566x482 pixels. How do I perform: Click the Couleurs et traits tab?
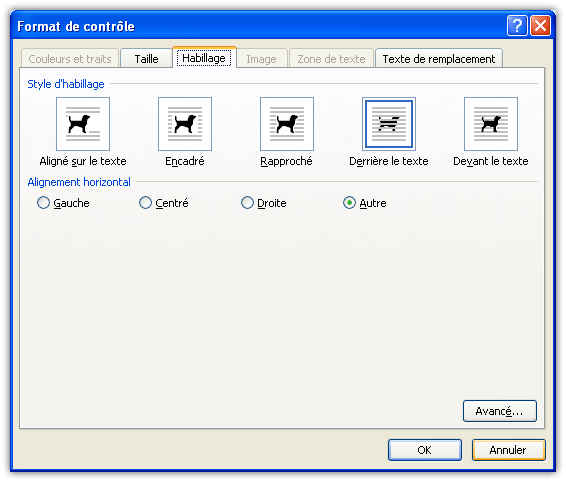70,58
